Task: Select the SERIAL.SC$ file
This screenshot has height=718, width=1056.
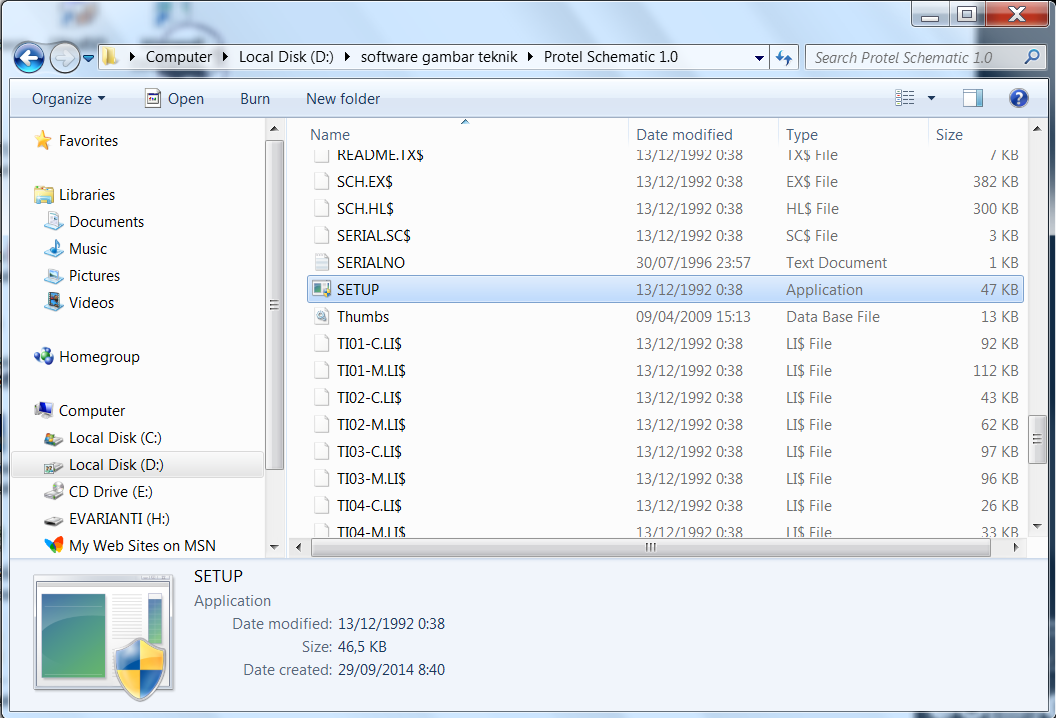Action: pyautogui.click(x=665, y=236)
